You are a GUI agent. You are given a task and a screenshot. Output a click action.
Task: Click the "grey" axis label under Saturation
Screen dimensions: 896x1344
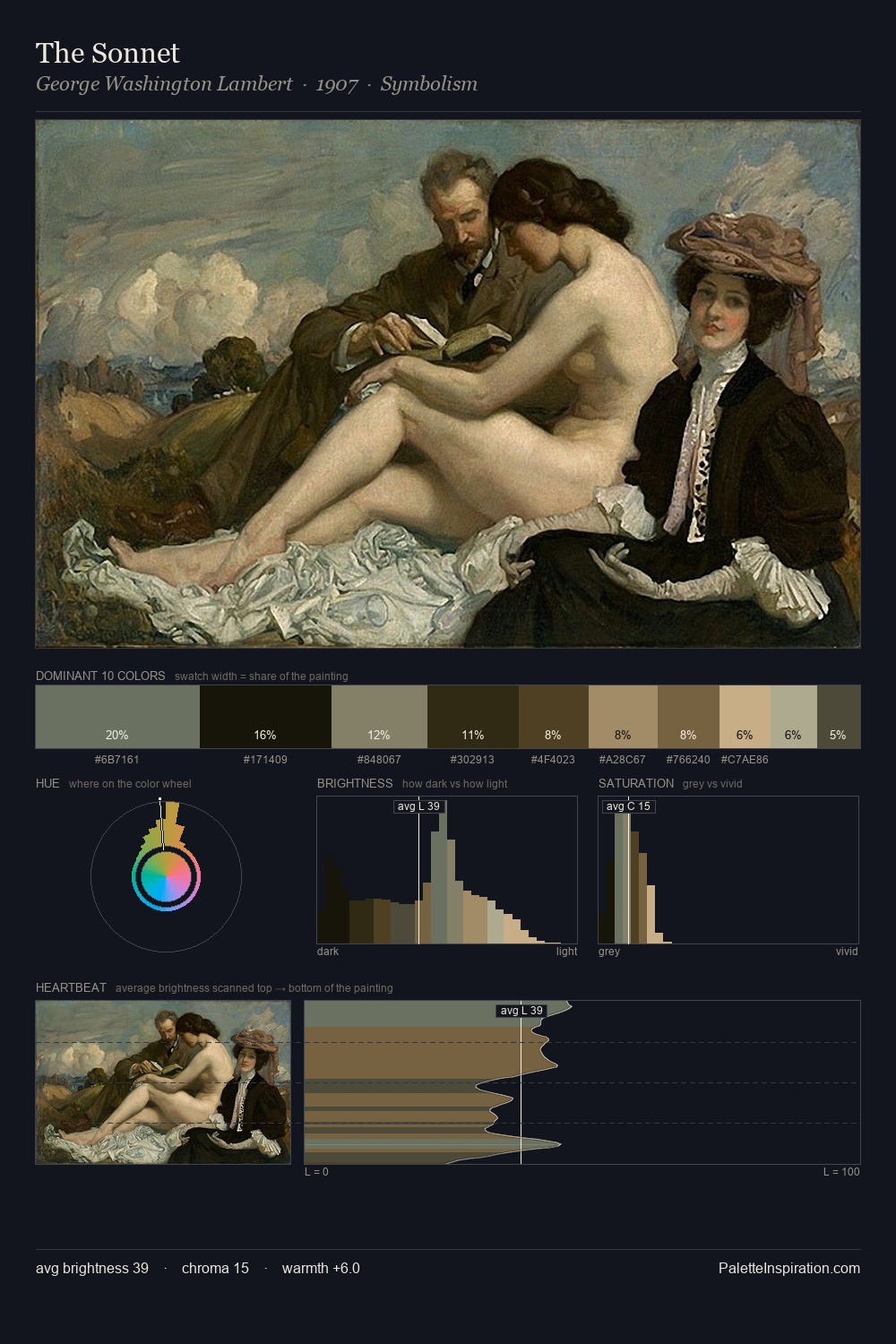(x=609, y=952)
